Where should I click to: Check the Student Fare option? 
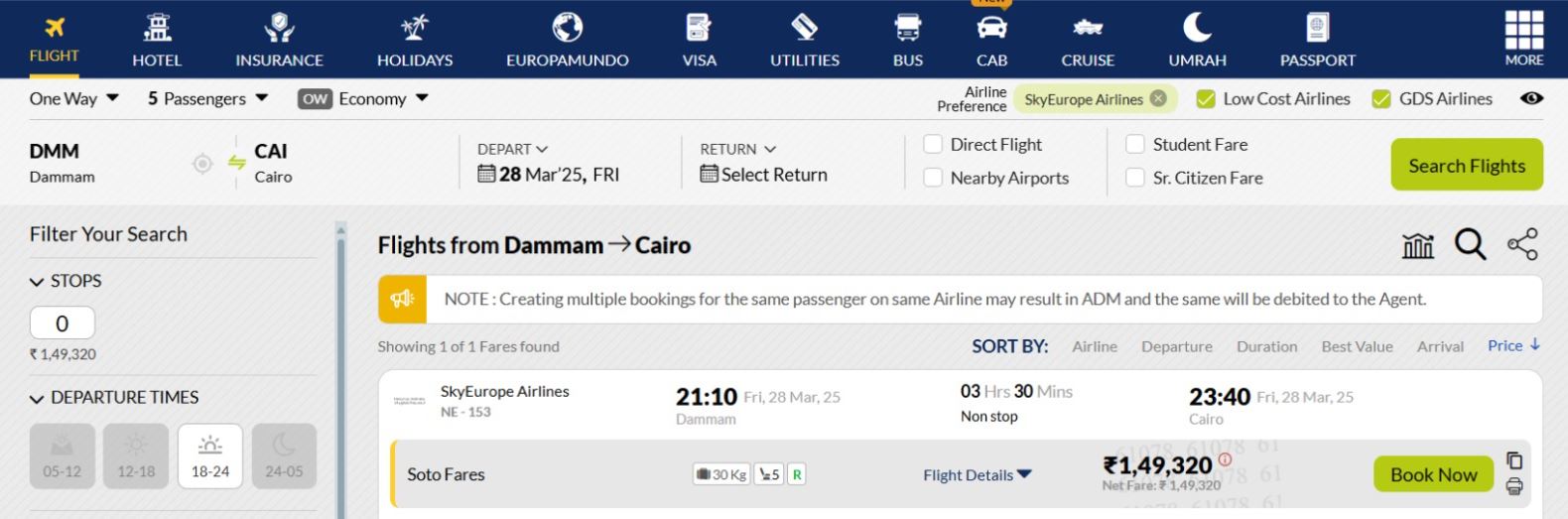coord(1135,145)
